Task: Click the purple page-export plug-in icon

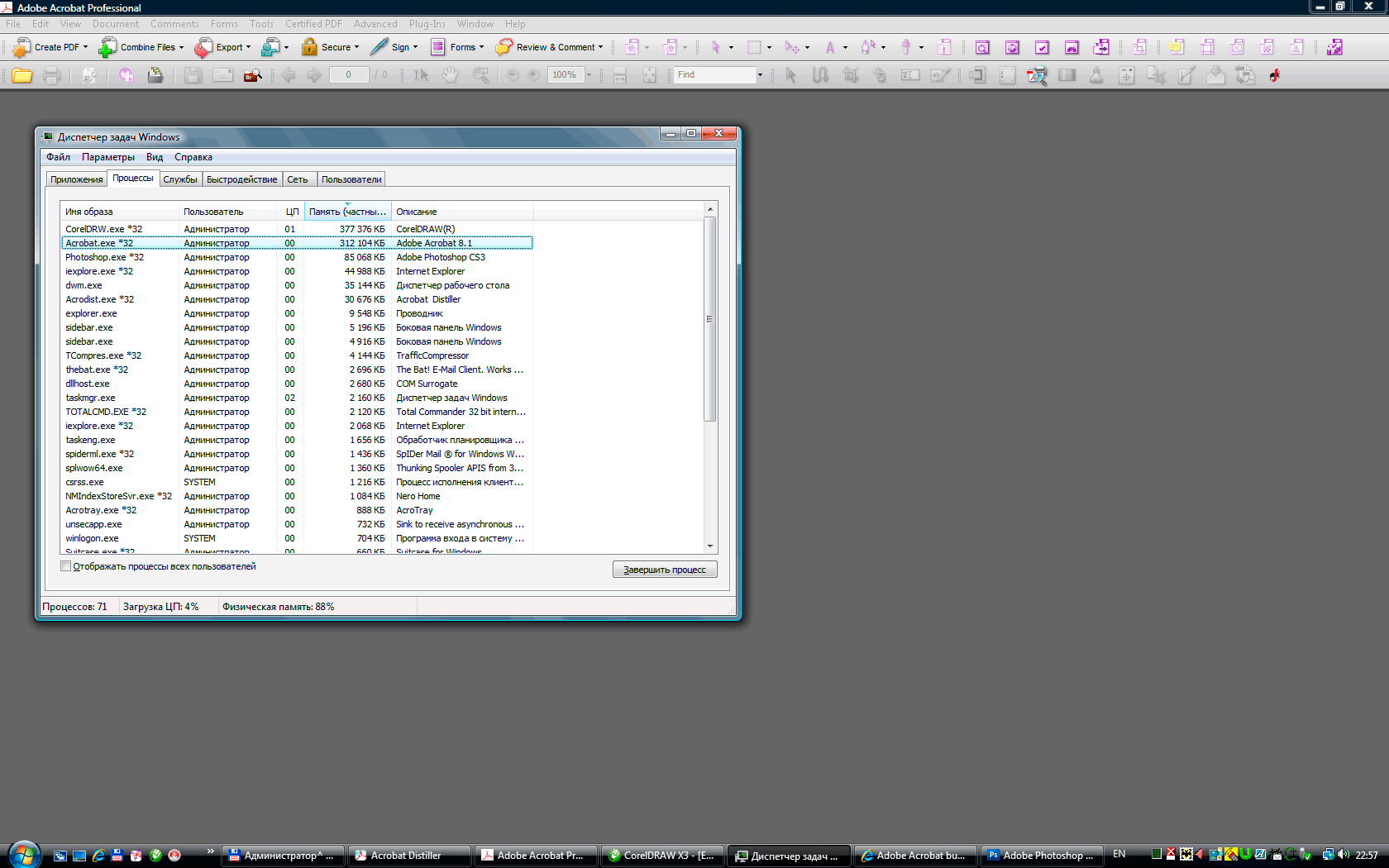Action: click(x=1101, y=47)
